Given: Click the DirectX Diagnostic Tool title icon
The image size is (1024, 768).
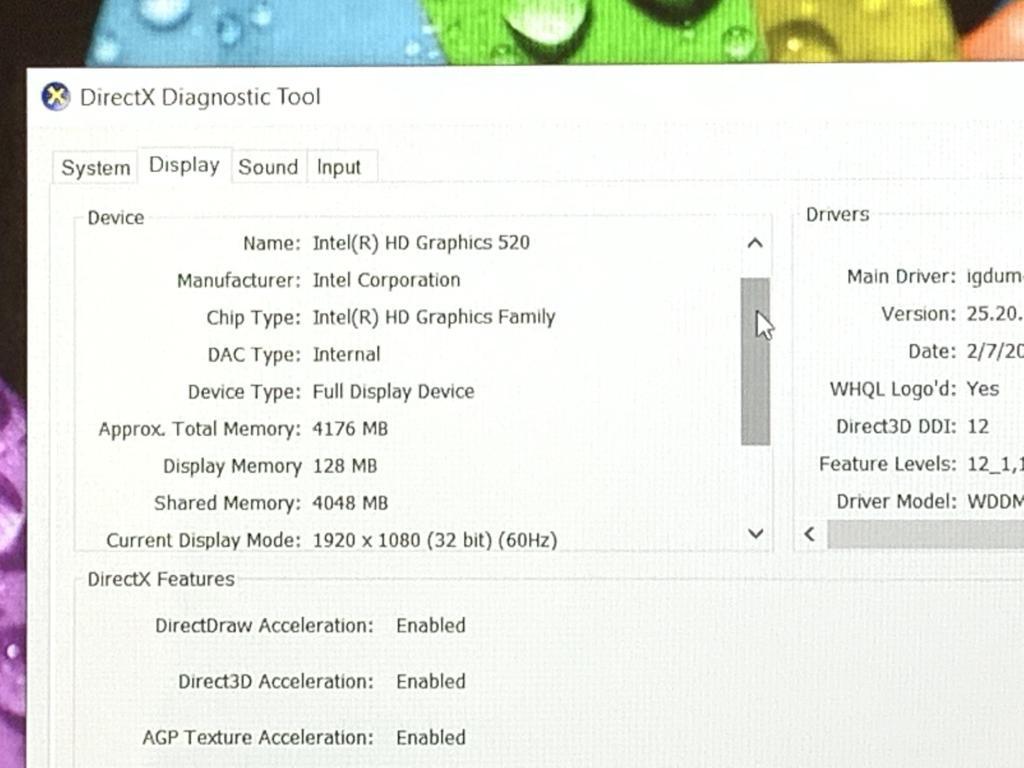Looking at the screenshot, I should coord(56,97).
